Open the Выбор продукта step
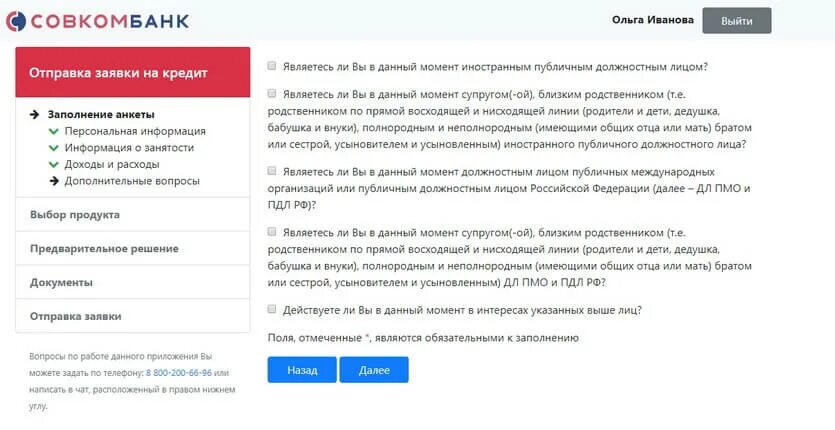This screenshot has width=835, height=430. pos(133,215)
